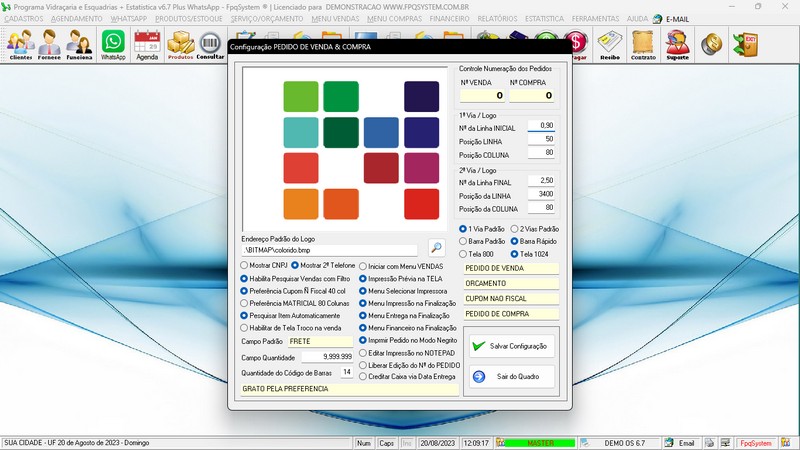800x450 pixels.
Task: Click the Sair do Quadro button
Action: (x=509, y=376)
